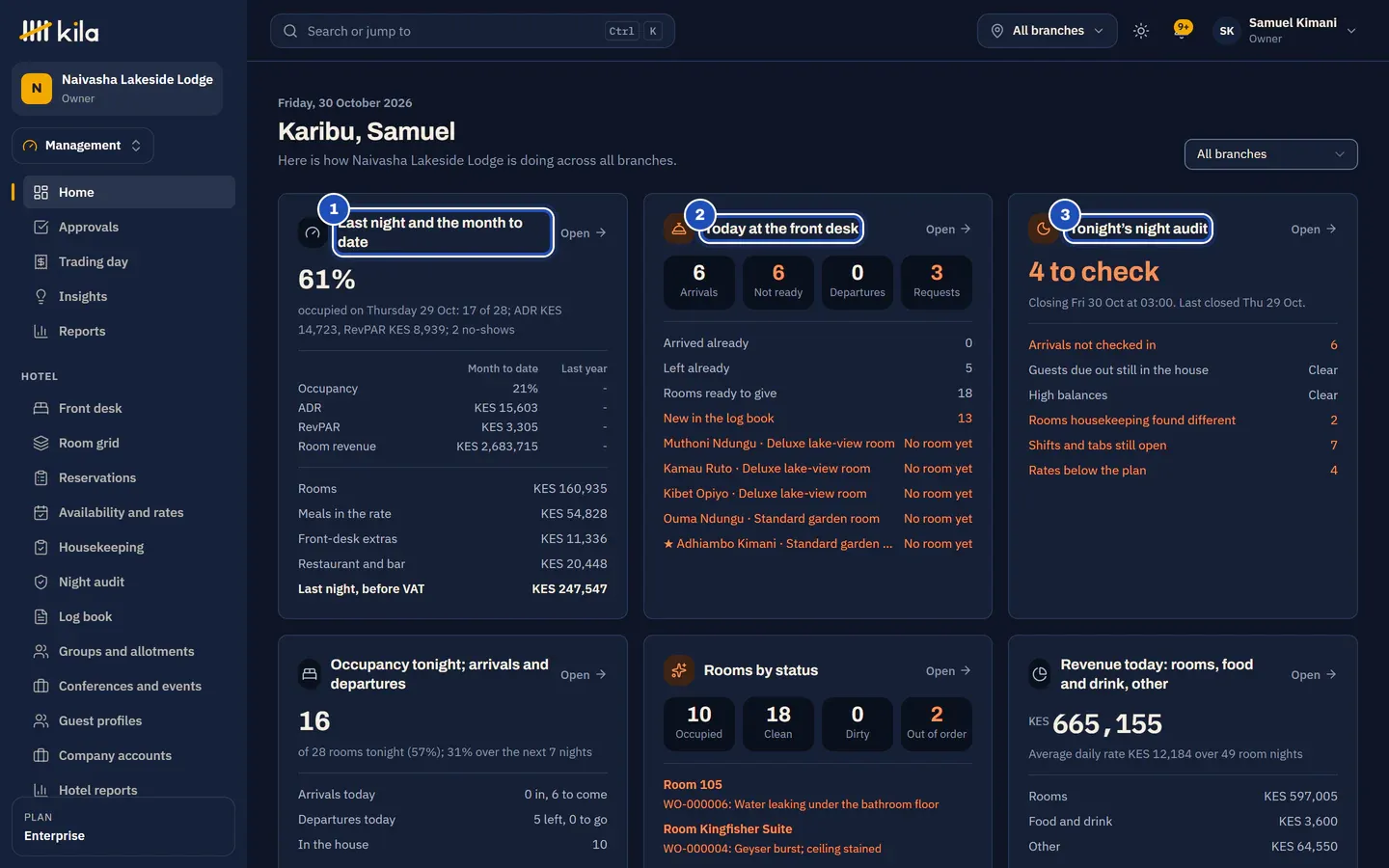Screen dimensions: 1389x868
Task: Click the Night audit shield icon
Action: pos(41,582)
